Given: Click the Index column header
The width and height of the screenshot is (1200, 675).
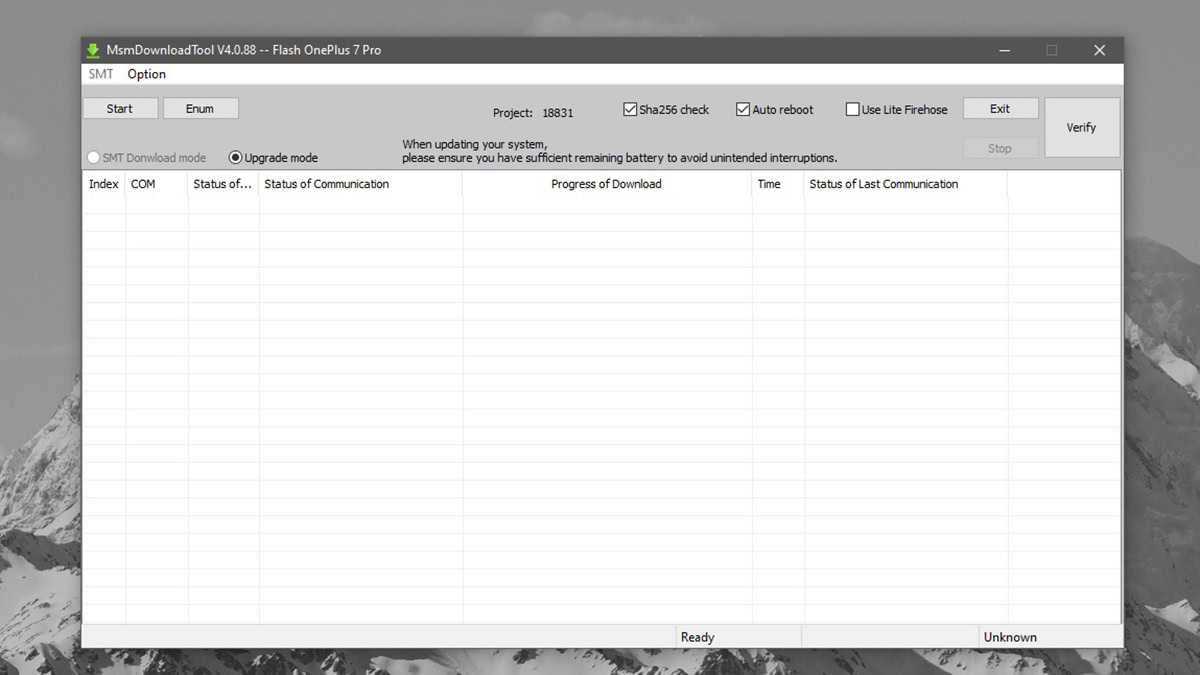Looking at the screenshot, I should [x=104, y=184].
